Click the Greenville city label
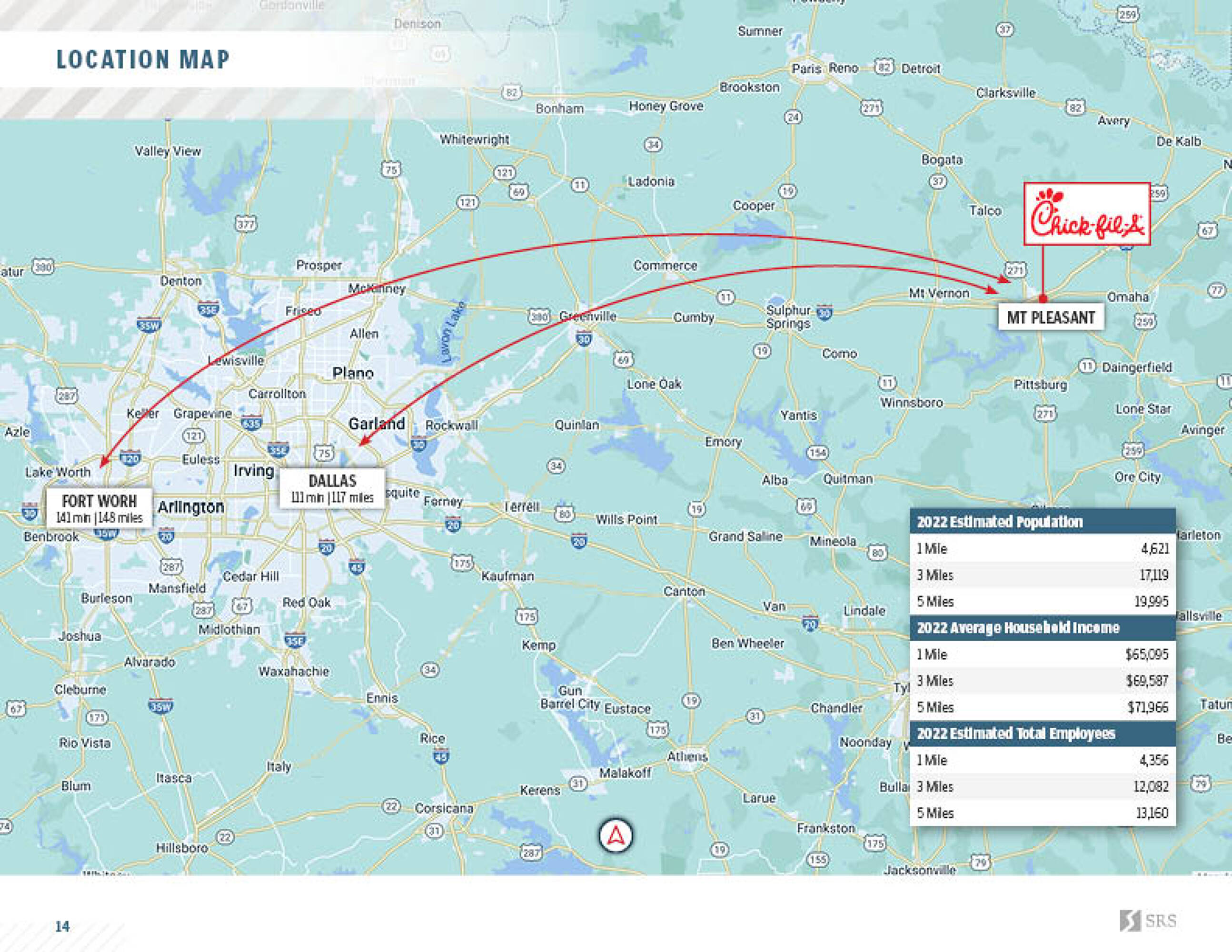This screenshot has height=952, width=1232. 587,317
